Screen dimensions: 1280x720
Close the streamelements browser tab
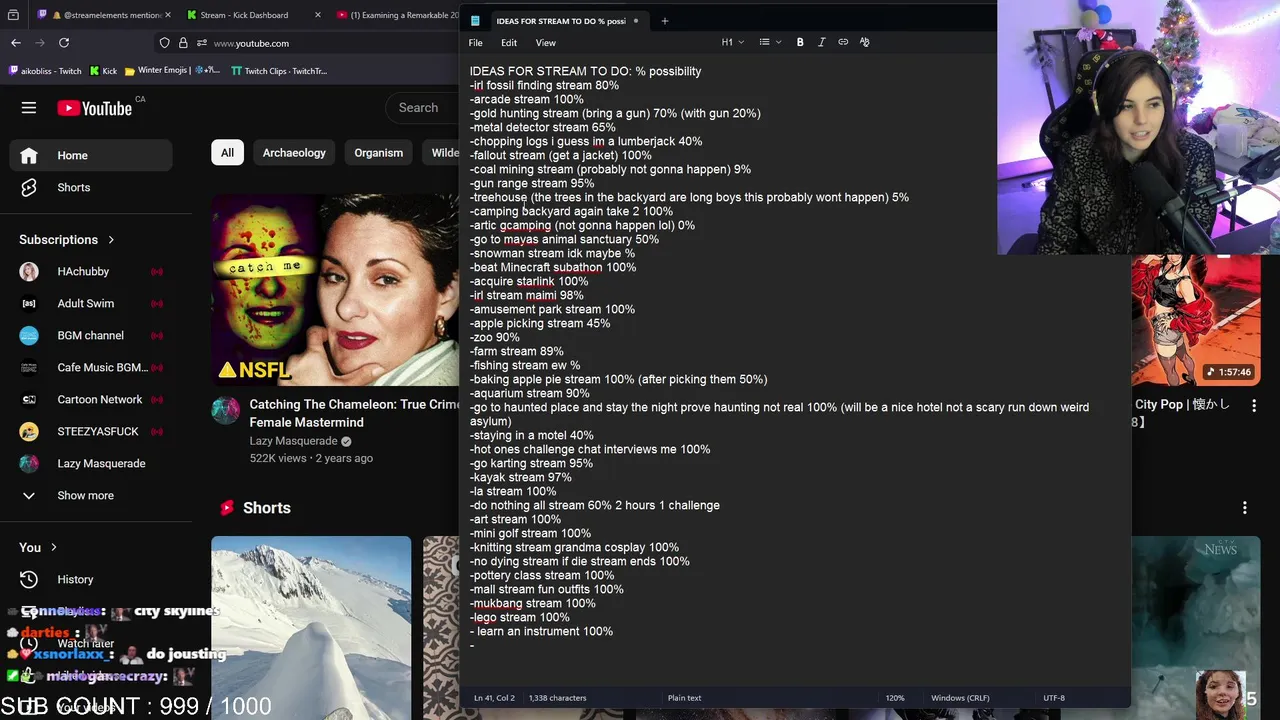167,15
